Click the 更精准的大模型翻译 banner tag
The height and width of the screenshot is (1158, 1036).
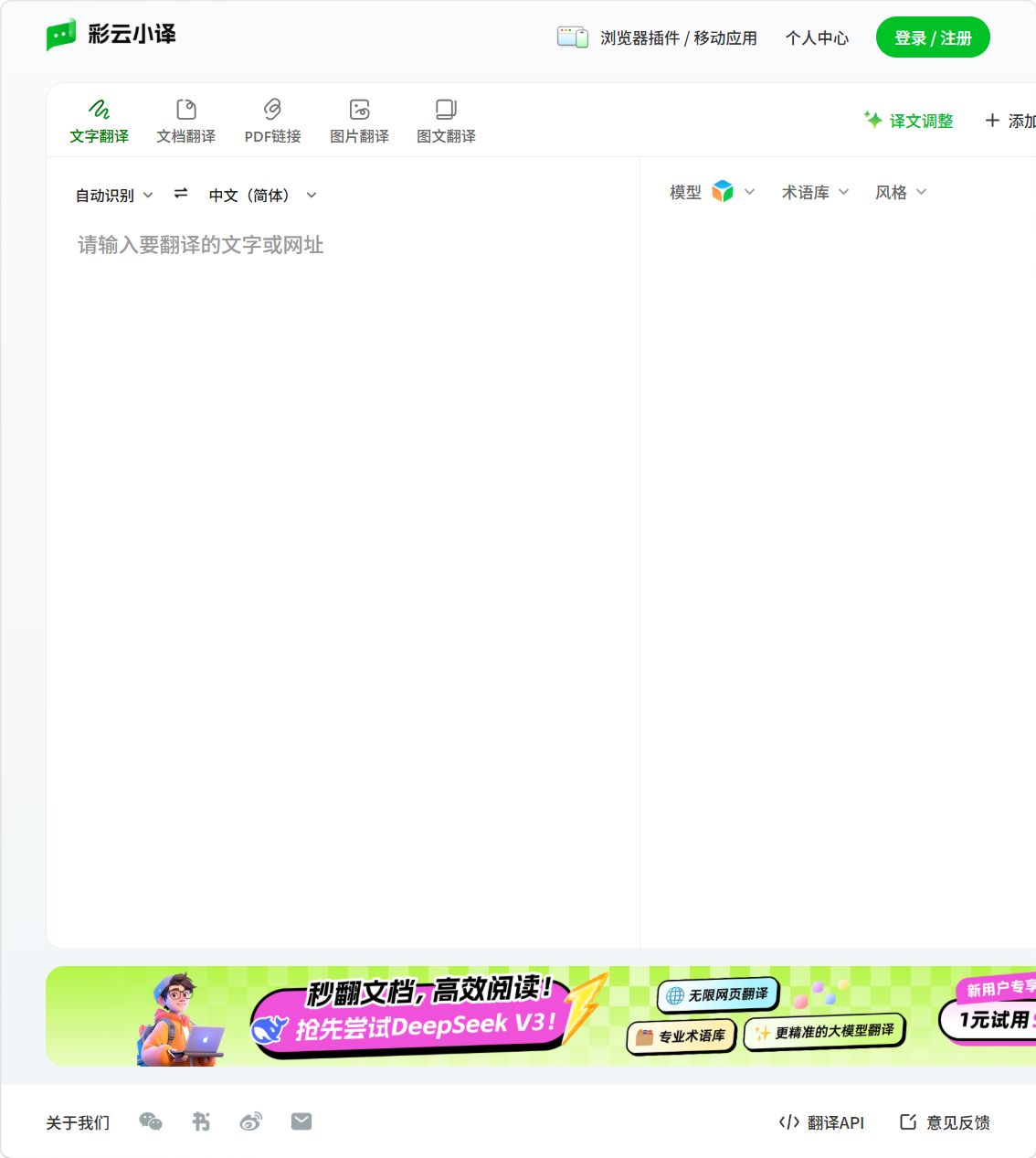[825, 1031]
